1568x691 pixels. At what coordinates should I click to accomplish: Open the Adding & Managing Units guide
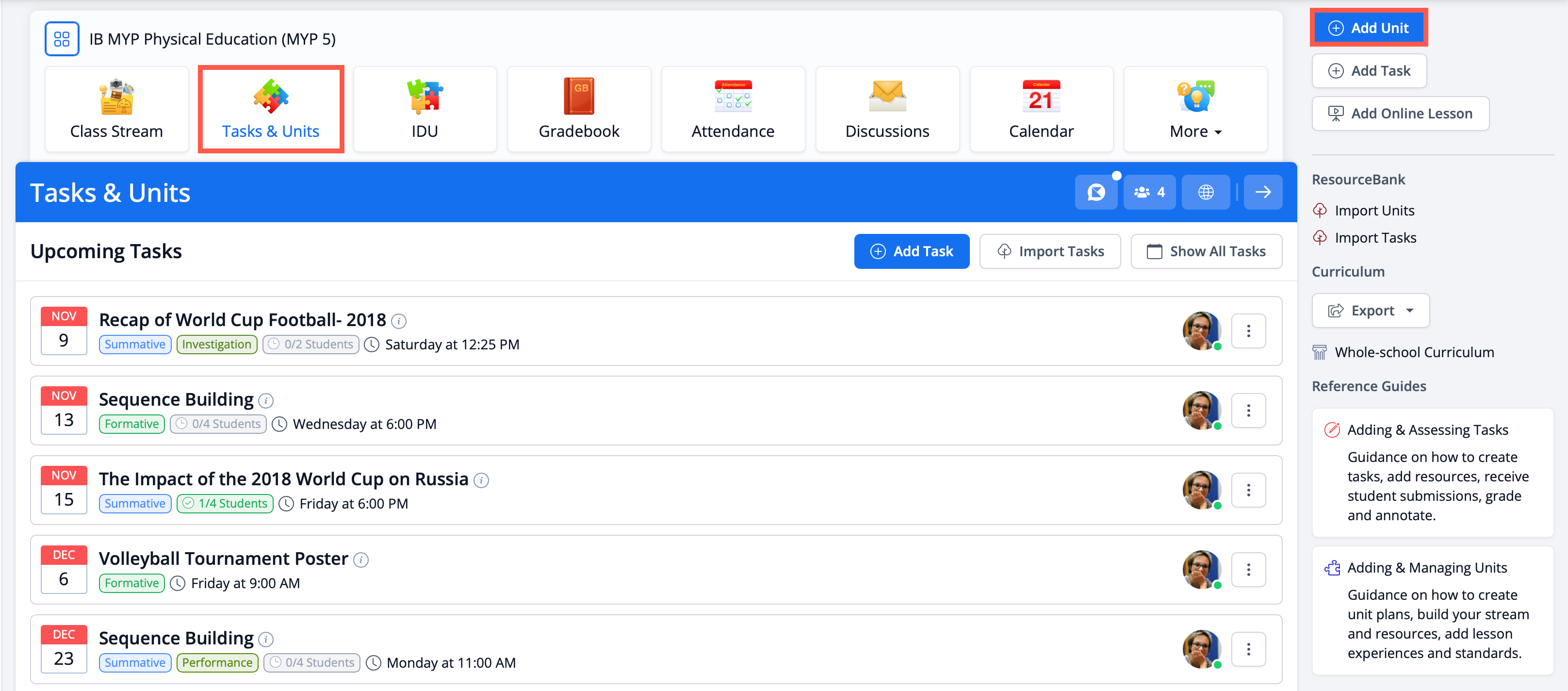click(x=1426, y=567)
